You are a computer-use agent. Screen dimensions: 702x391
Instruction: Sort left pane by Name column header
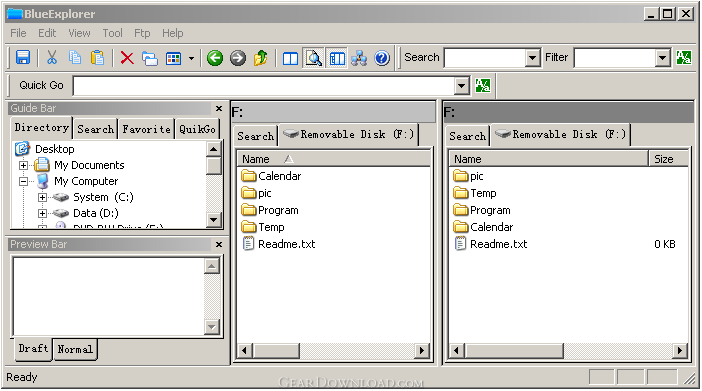pos(334,159)
